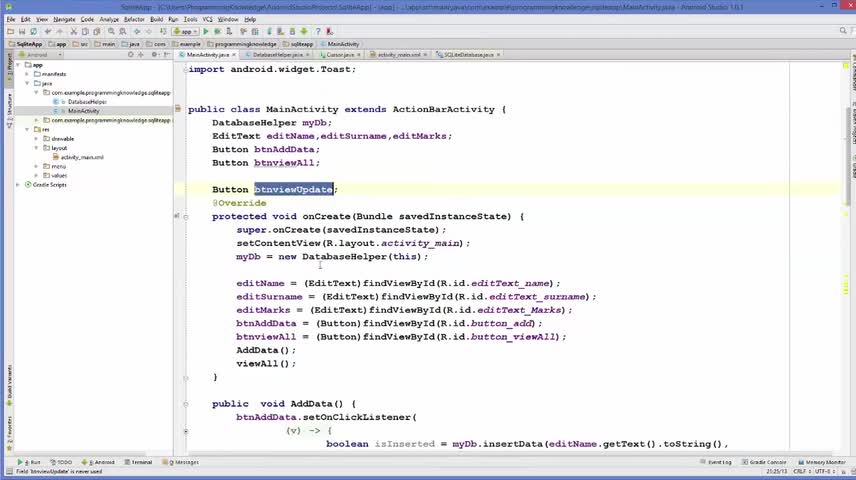Click the Synchronize toolbar icon
This screenshot has width=856, height=480.
[34, 32]
